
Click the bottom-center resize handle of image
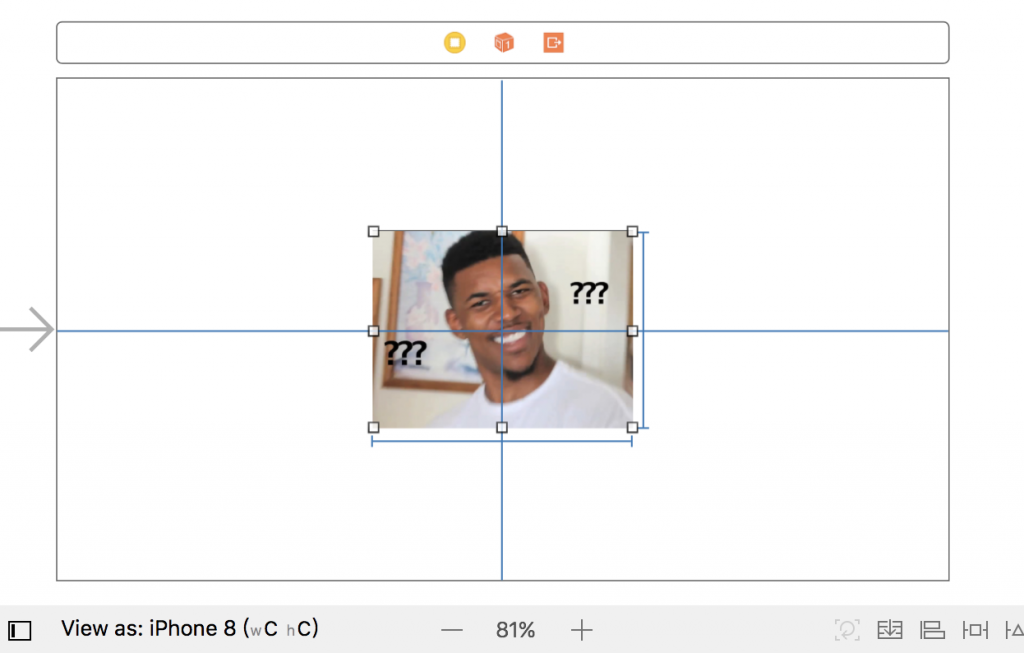502,427
